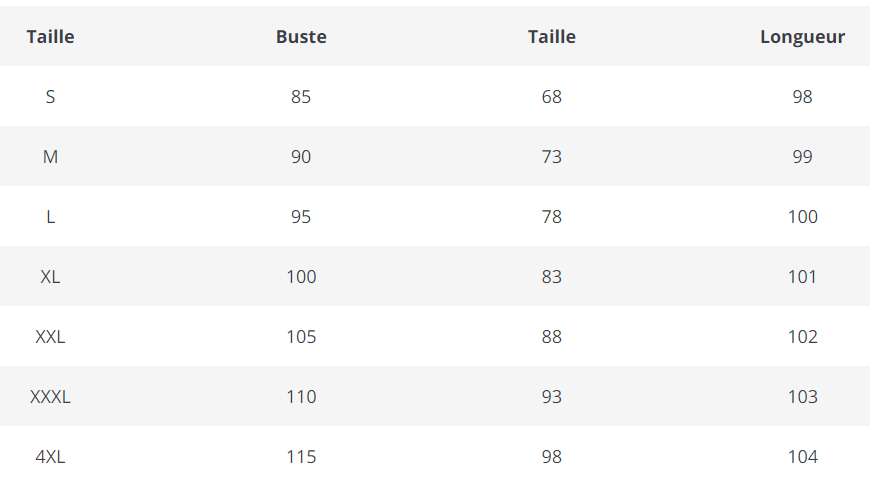Click bust value 90 in M row

pyautogui.click(x=301, y=157)
